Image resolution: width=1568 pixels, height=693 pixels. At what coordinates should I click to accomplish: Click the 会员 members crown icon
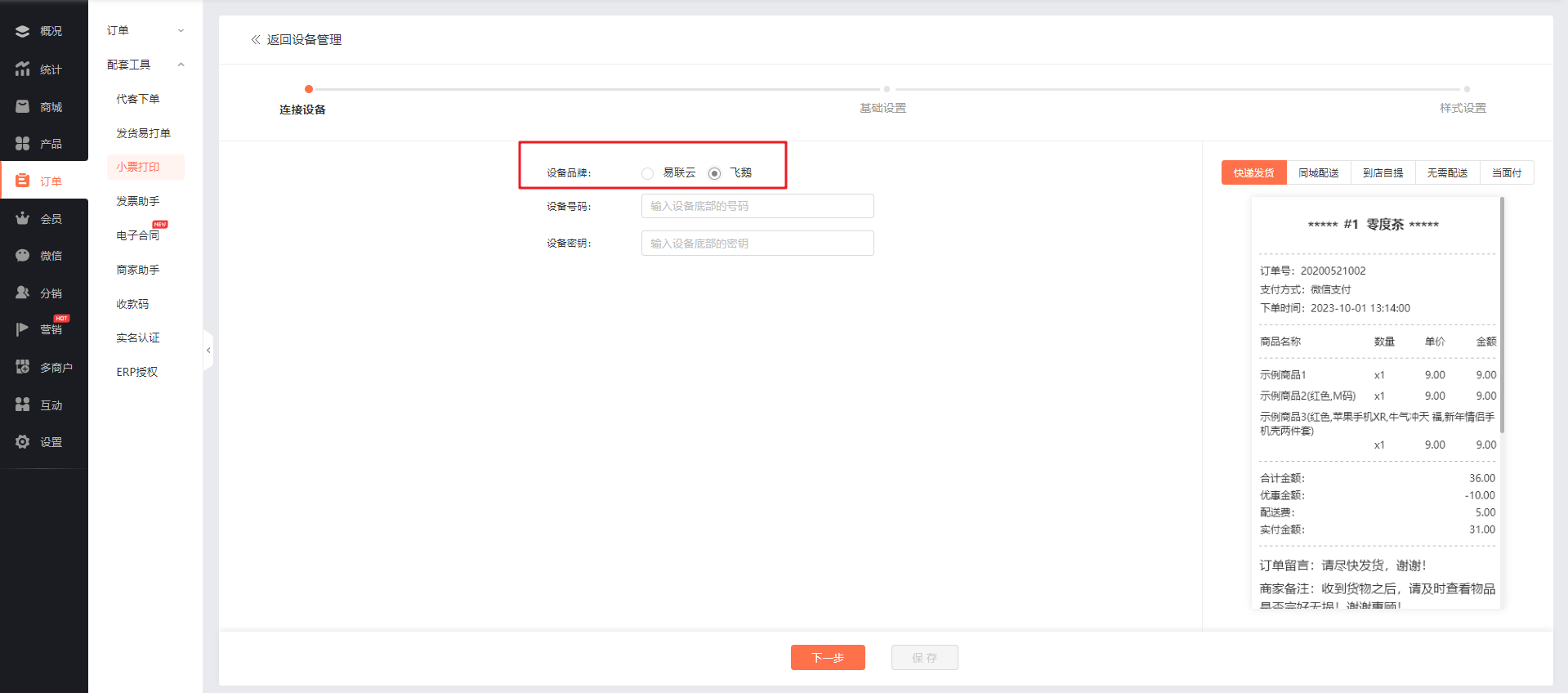pos(23,218)
